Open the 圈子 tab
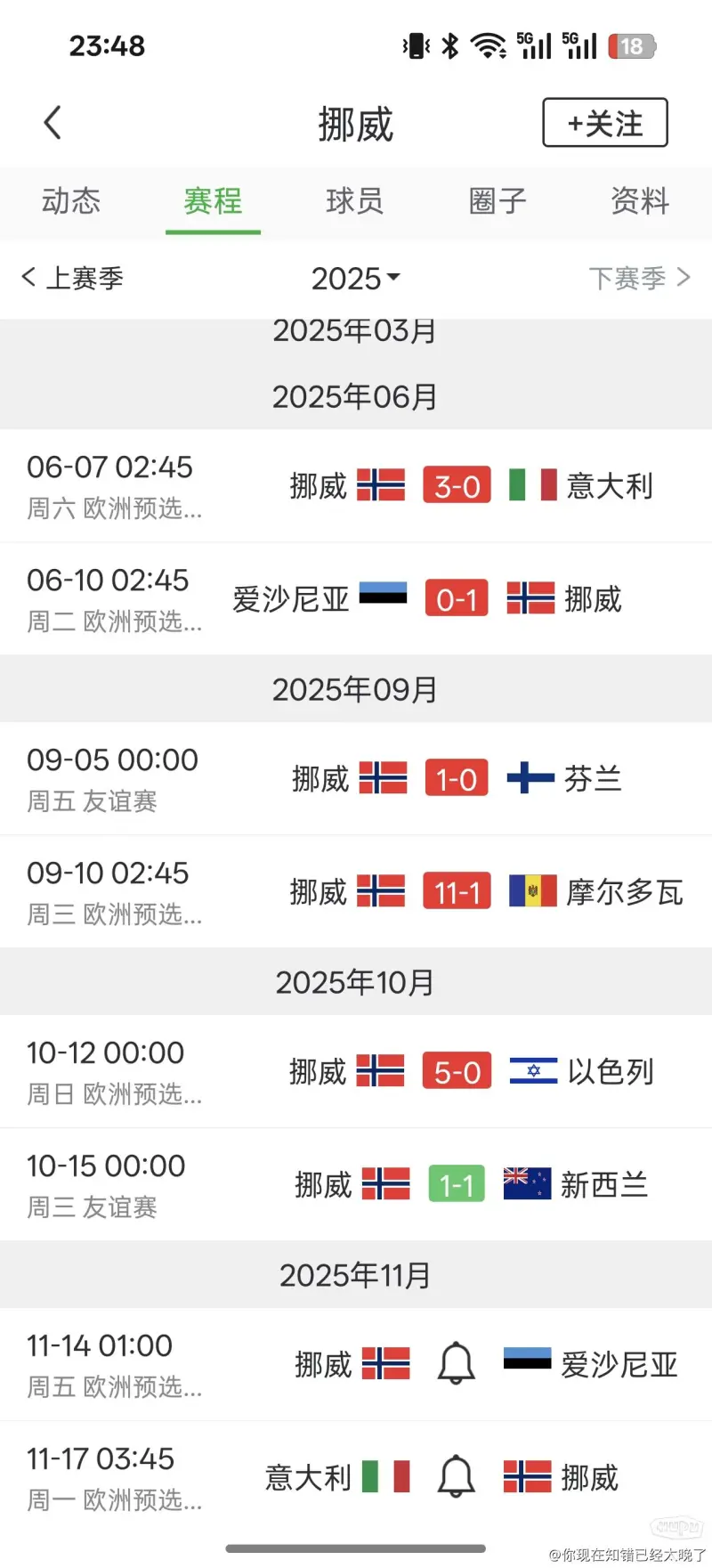Image resolution: width=712 pixels, height=1568 pixels. click(498, 201)
